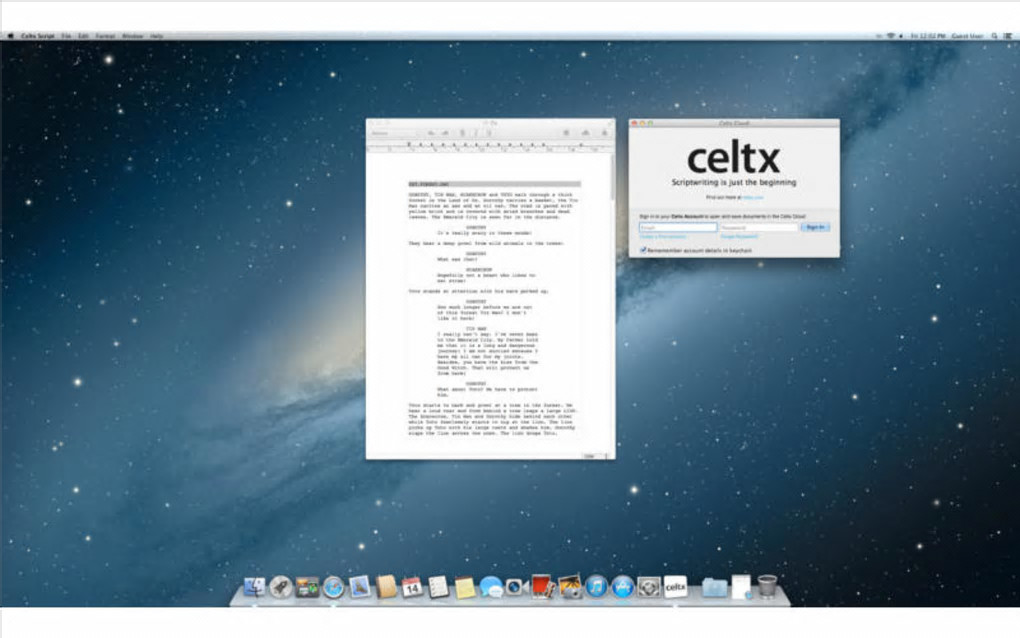
Task: Click the Wi-Fi status icon
Action: tap(891, 36)
